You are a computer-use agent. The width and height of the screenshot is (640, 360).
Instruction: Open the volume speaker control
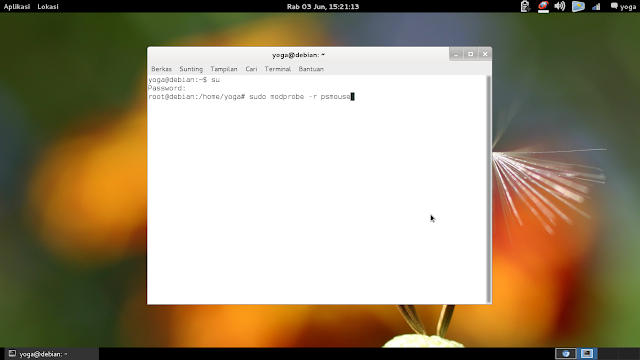coord(560,7)
